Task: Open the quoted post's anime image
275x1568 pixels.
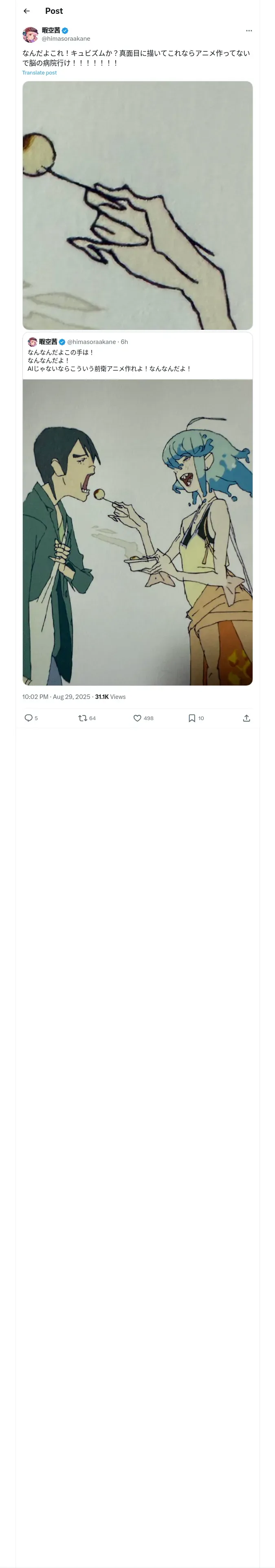Action: (138, 532)
